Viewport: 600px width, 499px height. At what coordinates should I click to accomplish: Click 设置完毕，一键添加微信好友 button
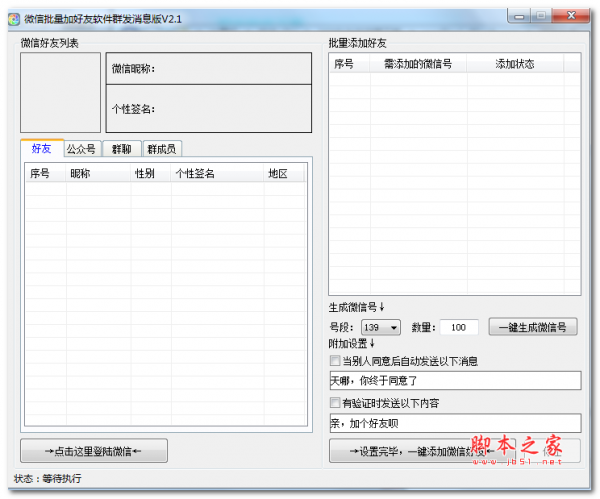[x=423, y=451]
